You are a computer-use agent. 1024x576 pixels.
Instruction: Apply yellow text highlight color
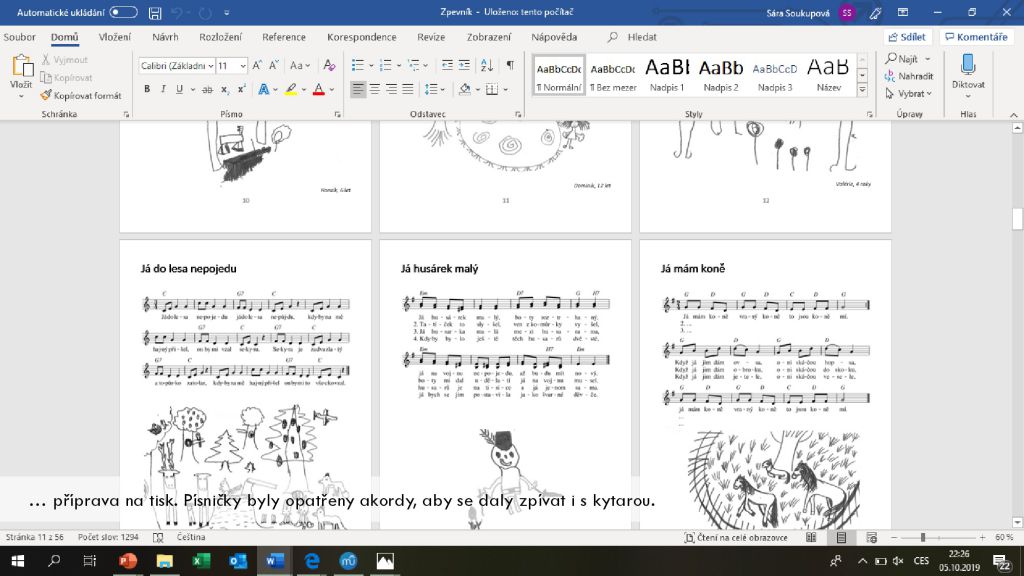pos(291,89)
